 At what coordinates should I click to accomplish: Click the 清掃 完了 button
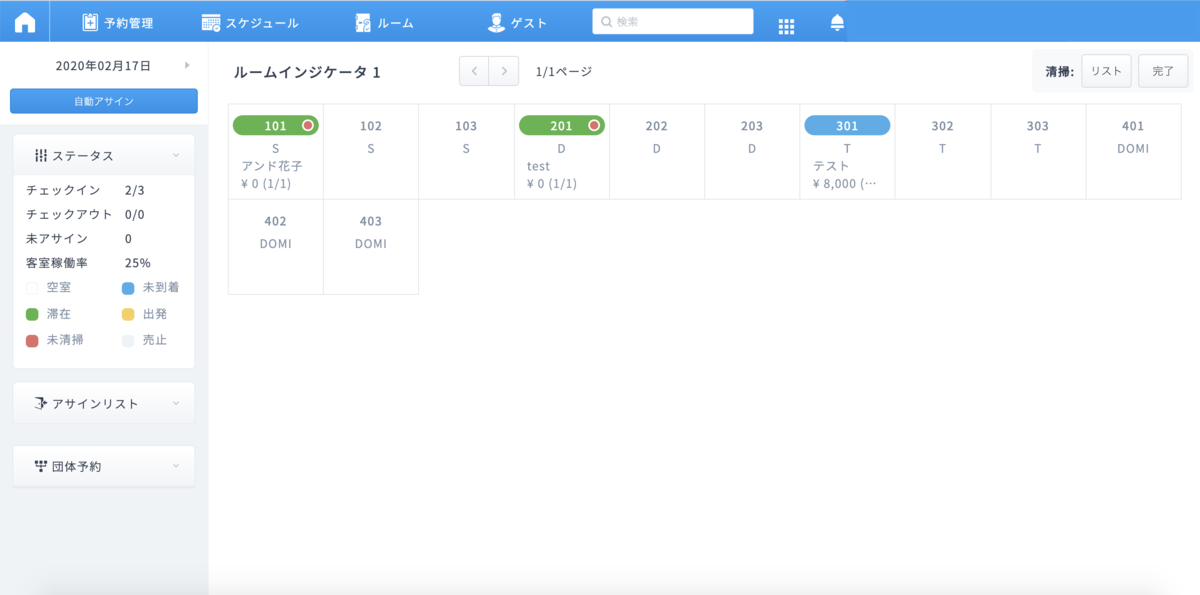coord(1163,71)
